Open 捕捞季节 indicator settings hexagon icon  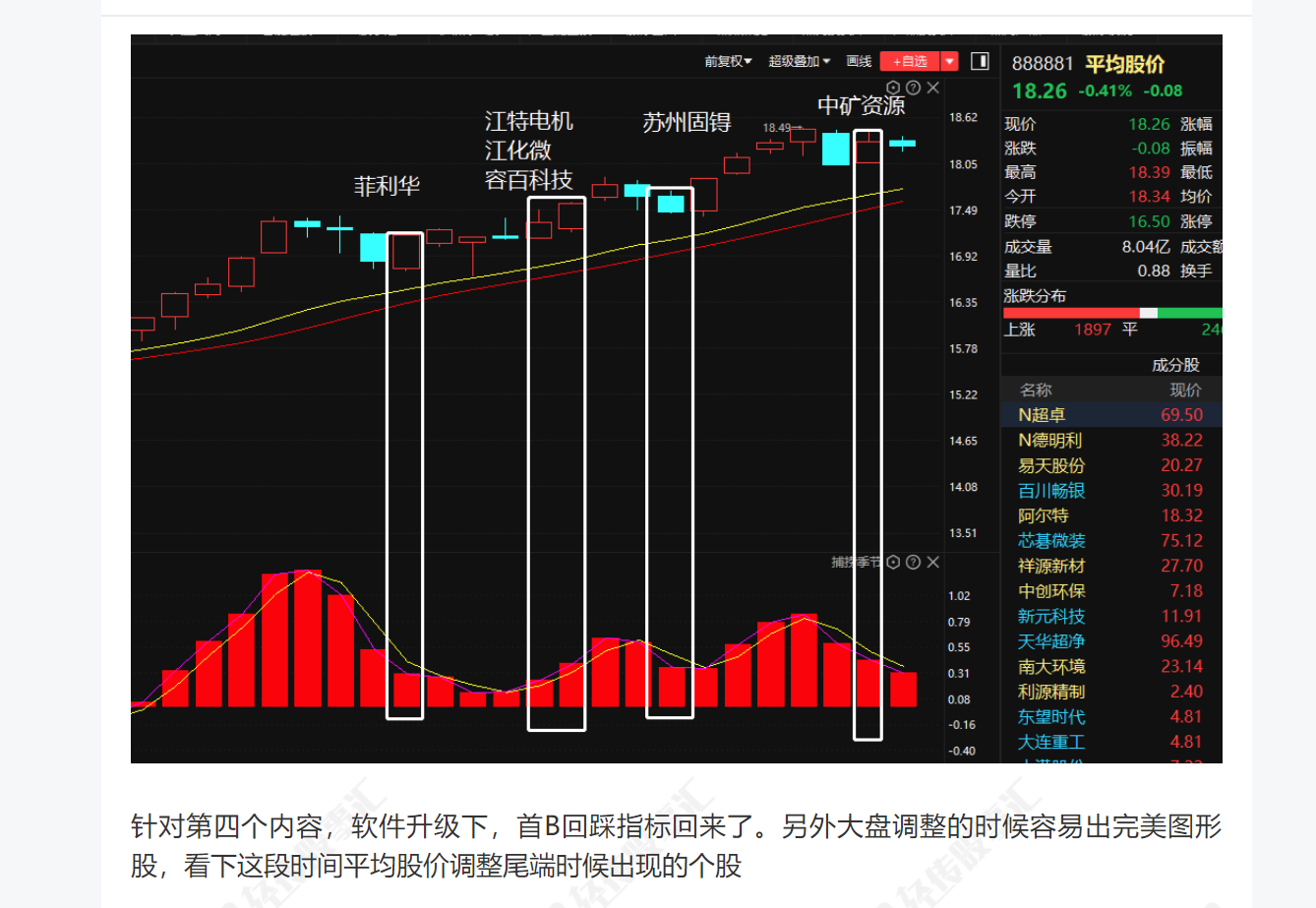[893, 562]
